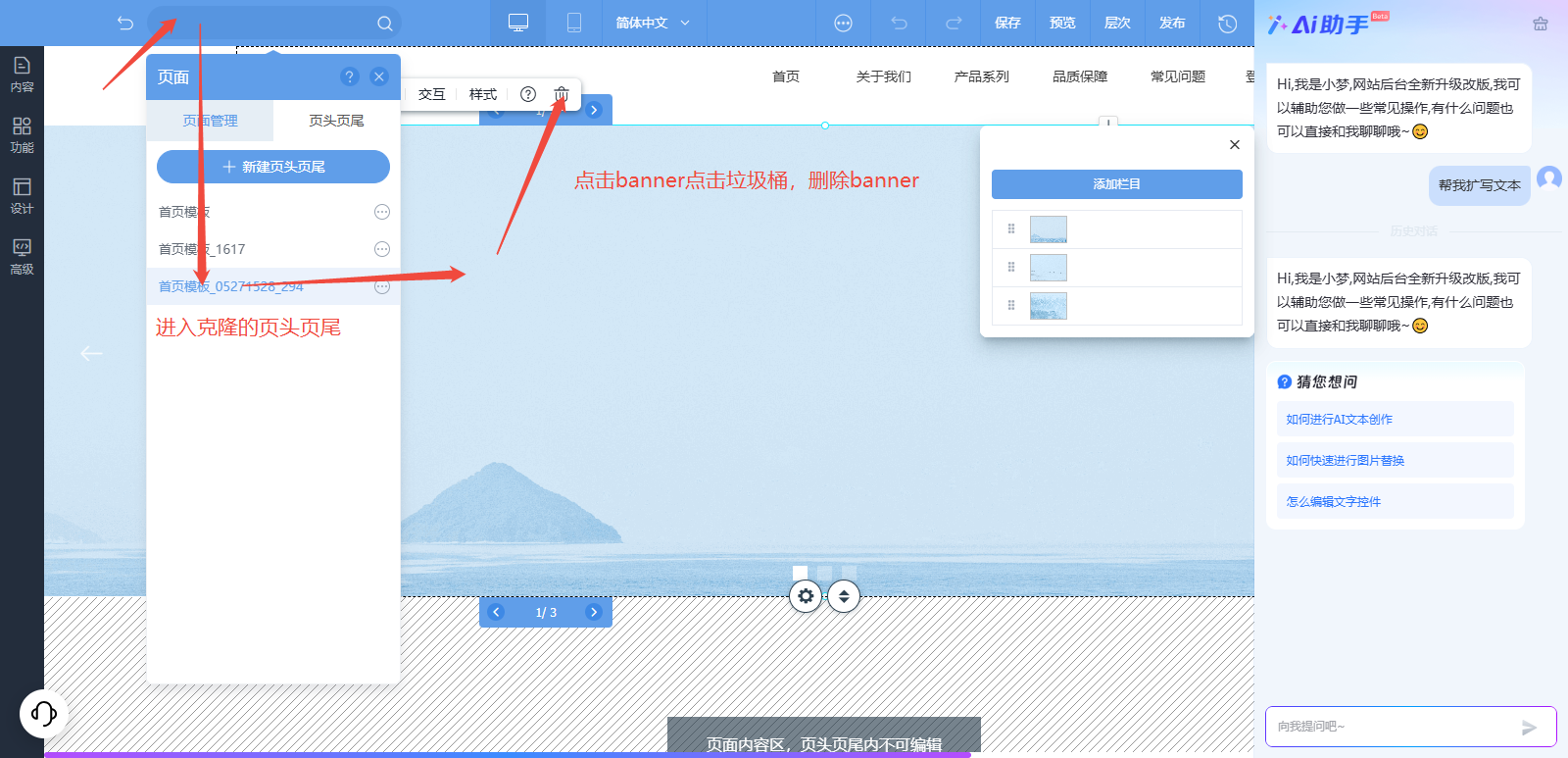Open more options for 首页模板_05271528_294
The image size is (1568, 758).
pyautogui.click(x=382, y=286)
